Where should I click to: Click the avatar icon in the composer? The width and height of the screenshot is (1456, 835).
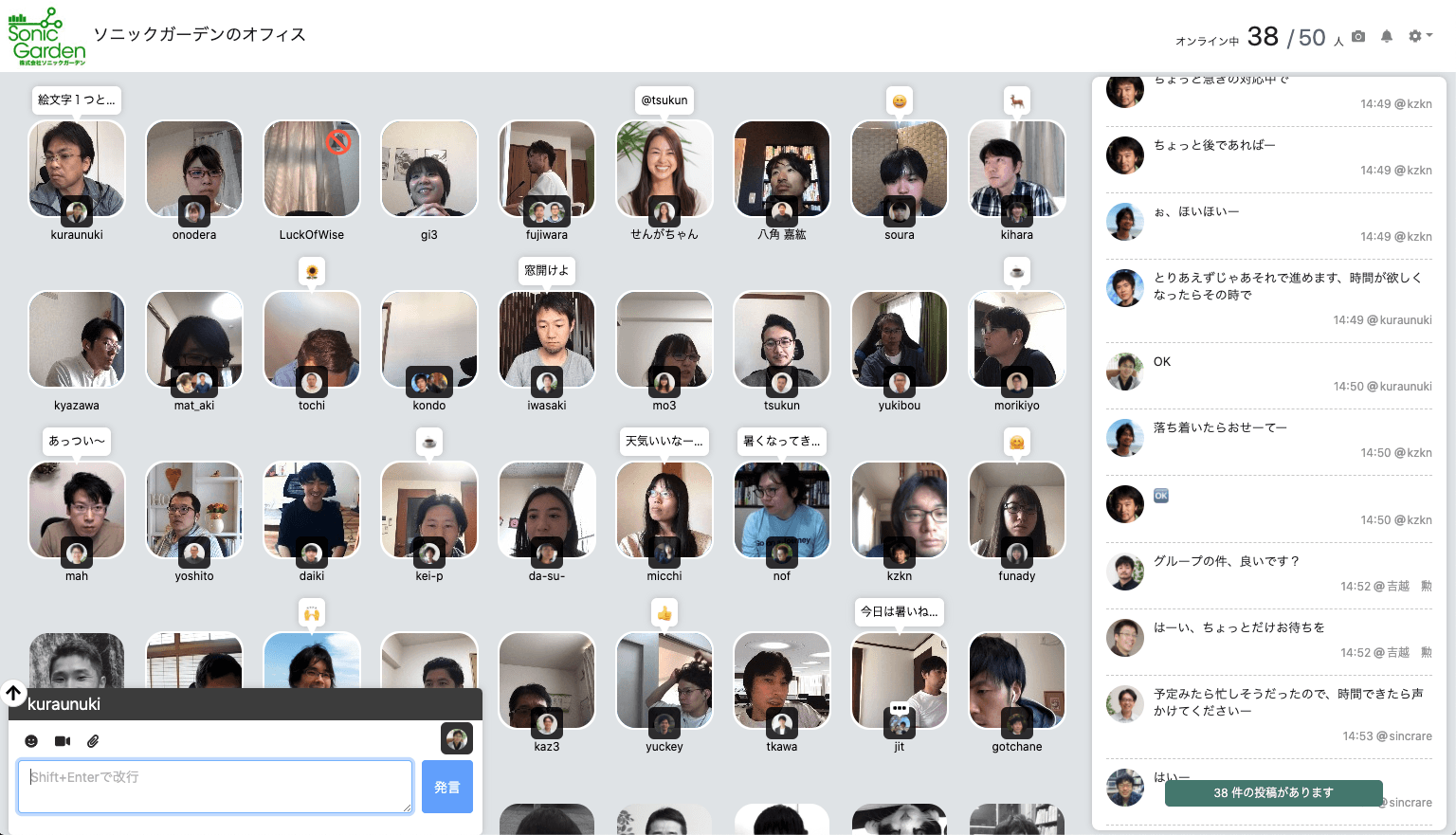point(456,738)
